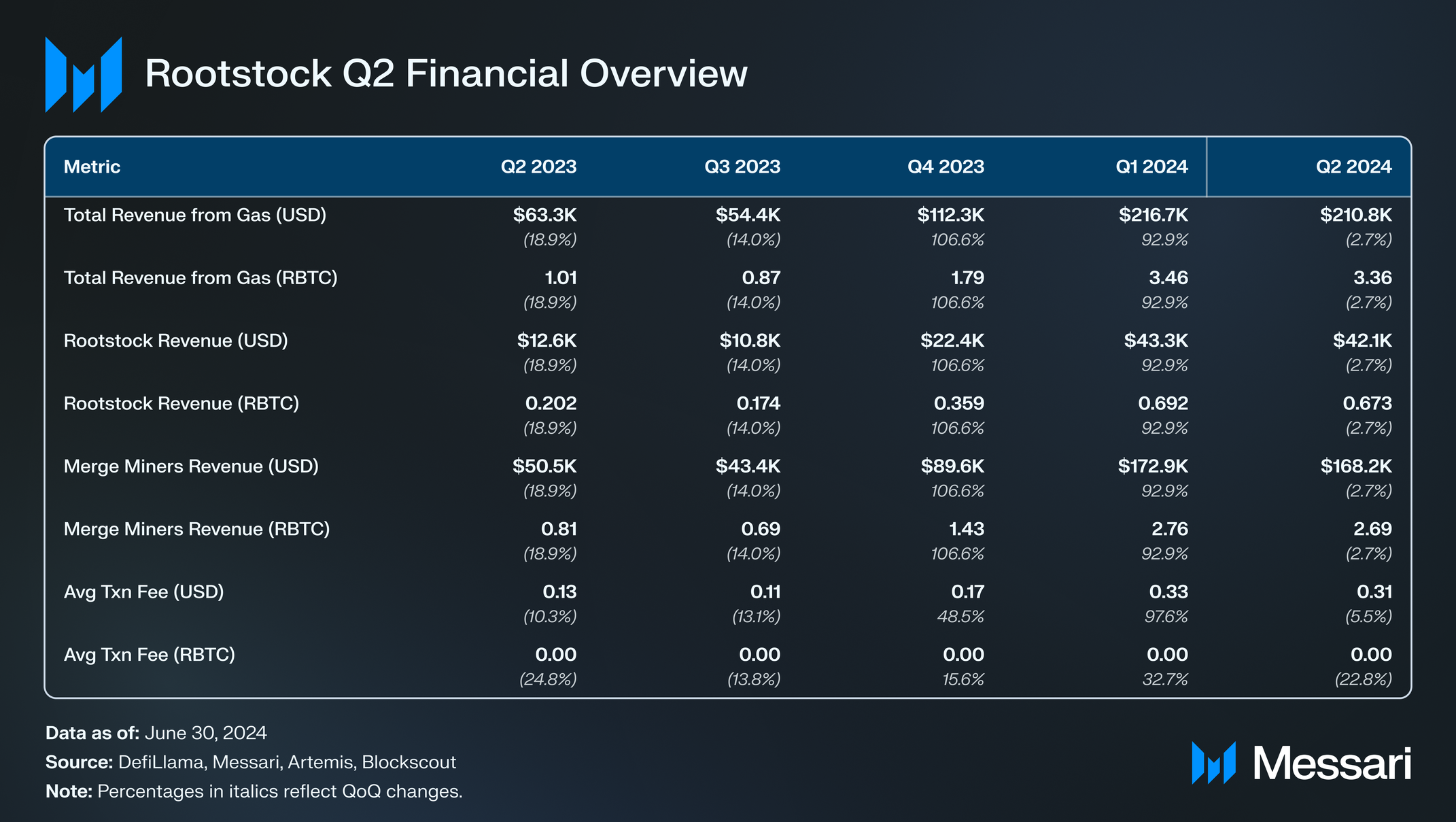
Task: Click the '2.69' Merge Miners RBTC value
Action: 1372,529
